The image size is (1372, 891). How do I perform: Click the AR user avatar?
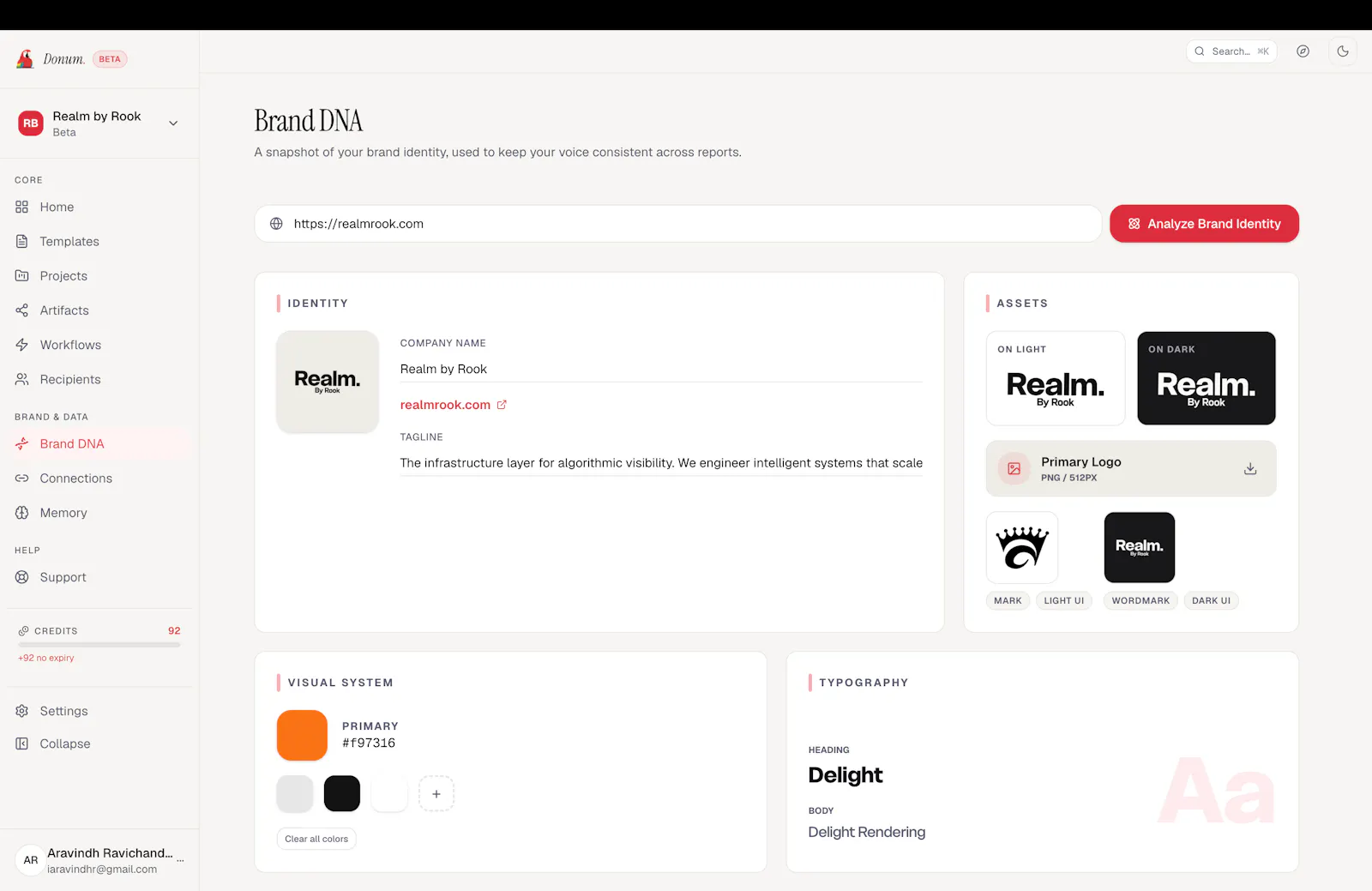pos(31,860)
